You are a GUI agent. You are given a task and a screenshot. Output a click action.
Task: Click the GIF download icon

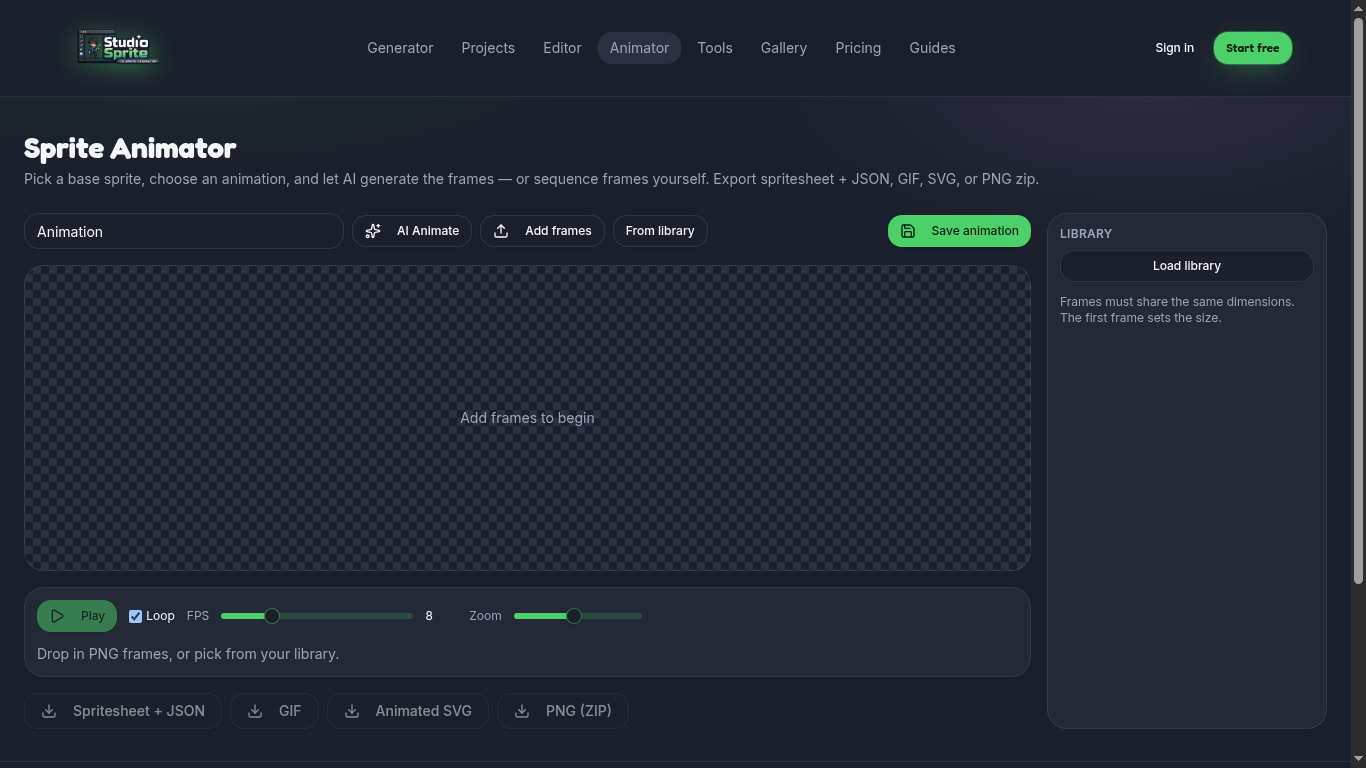click(255, 711)
